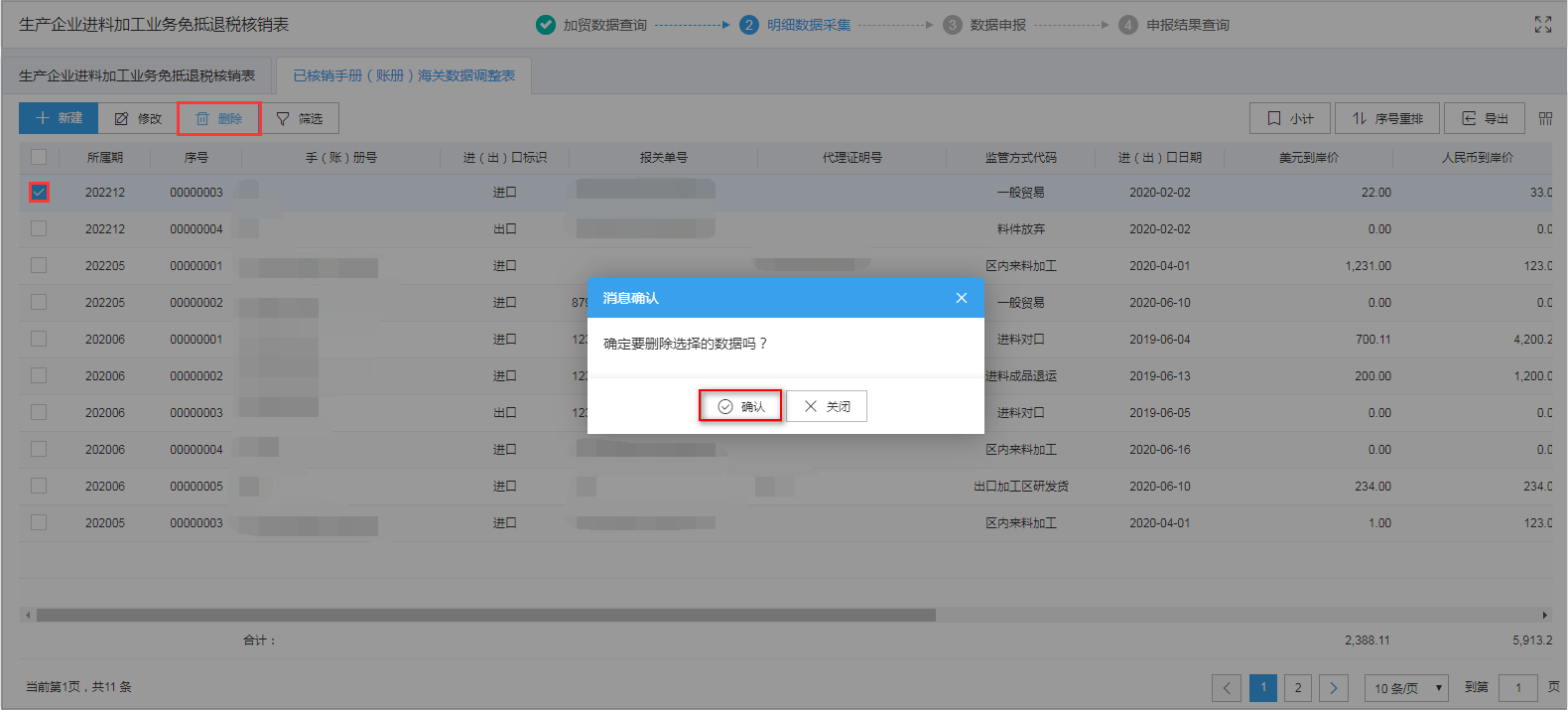Click the 修改 toolbar button

(x=138, y=118)
